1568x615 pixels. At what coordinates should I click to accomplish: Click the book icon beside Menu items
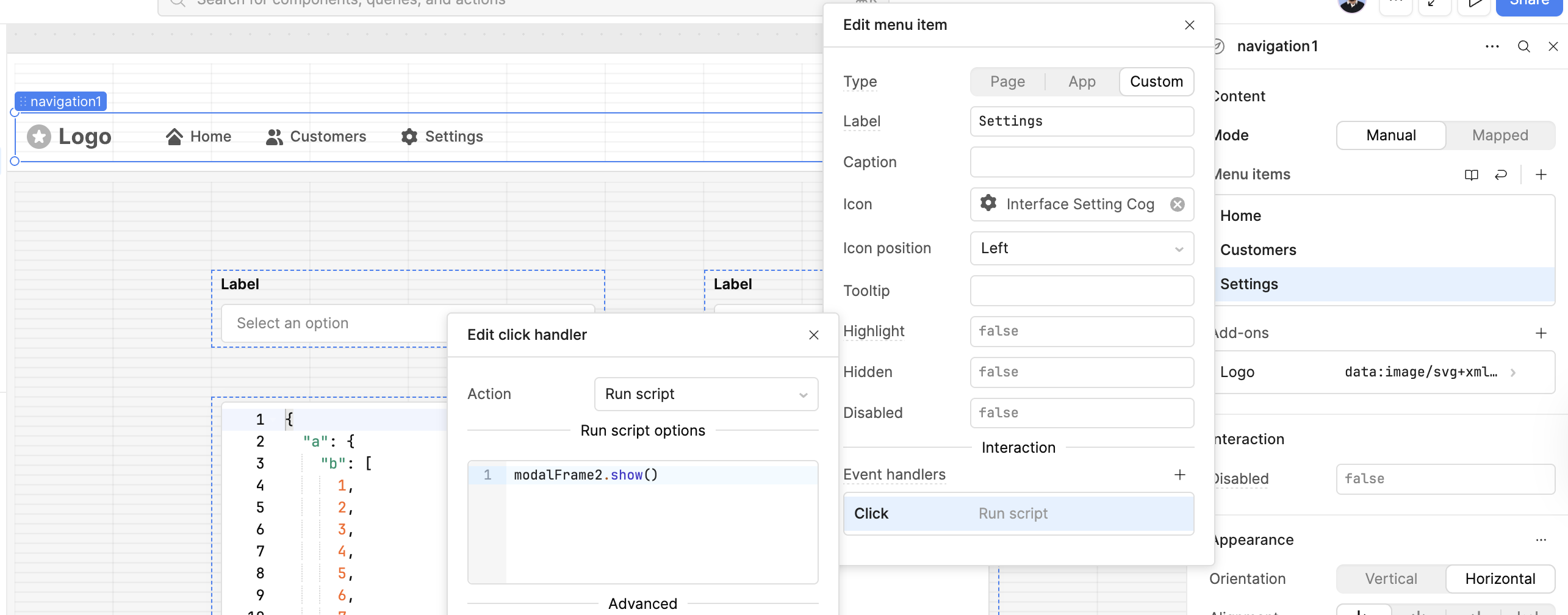[1471, 175]
